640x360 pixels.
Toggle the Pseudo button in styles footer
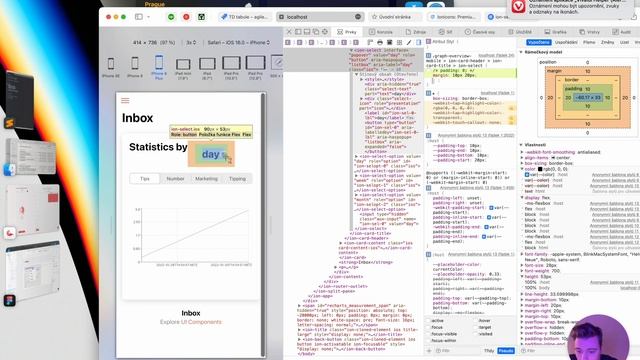(x=506, y=351)
